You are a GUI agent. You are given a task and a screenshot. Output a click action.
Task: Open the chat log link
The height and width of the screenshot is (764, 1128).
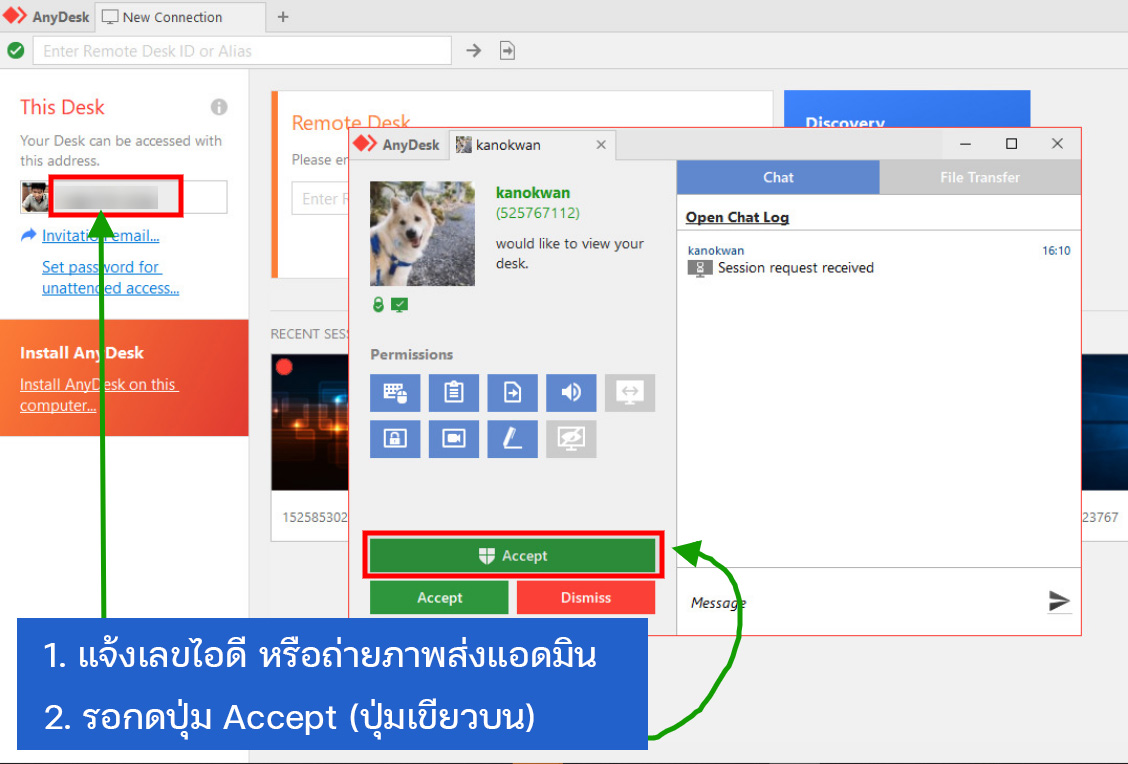(737, 217)
